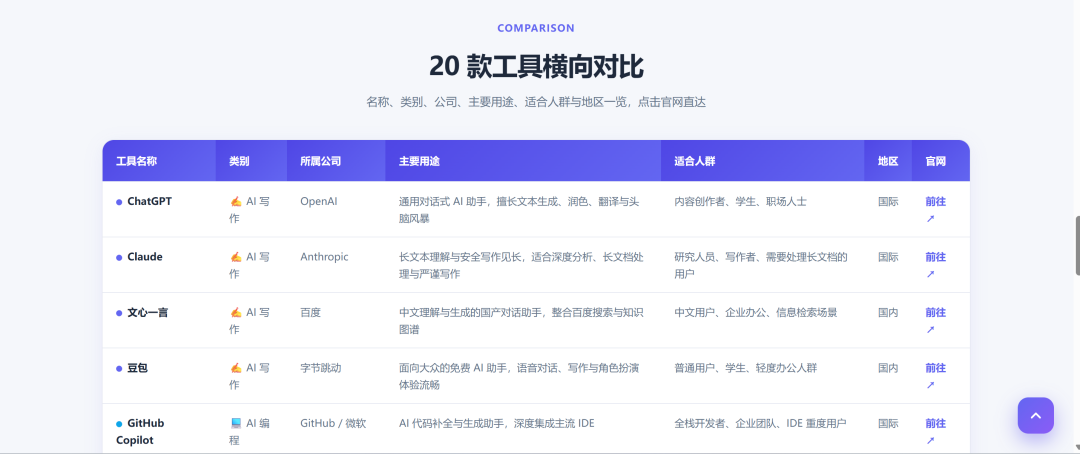Click the Claude description starting 长文本理解

[521, 265]
